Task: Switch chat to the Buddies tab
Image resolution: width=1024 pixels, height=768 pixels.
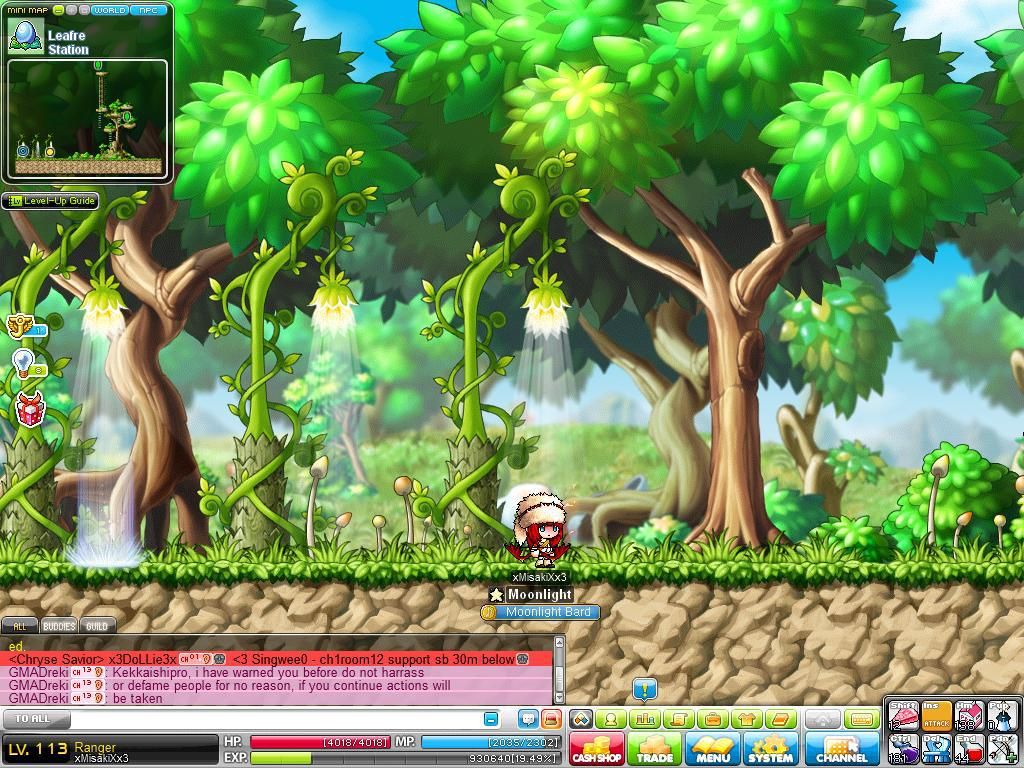Action: [x=59, y=626]
